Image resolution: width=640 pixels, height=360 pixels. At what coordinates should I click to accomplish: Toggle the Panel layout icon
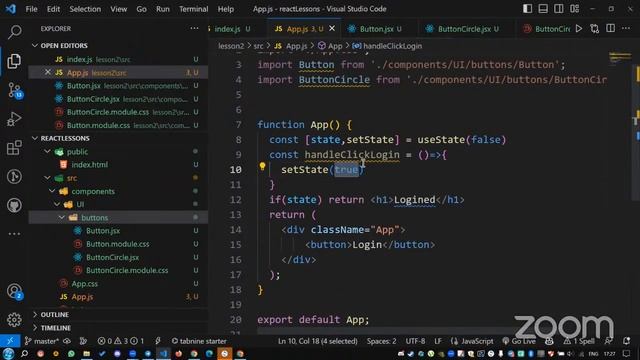pos(543,9)
